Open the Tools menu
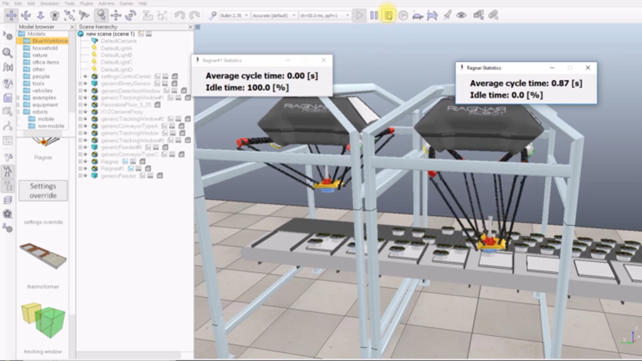This screenshot has height=361, width=642. point(69,3)
